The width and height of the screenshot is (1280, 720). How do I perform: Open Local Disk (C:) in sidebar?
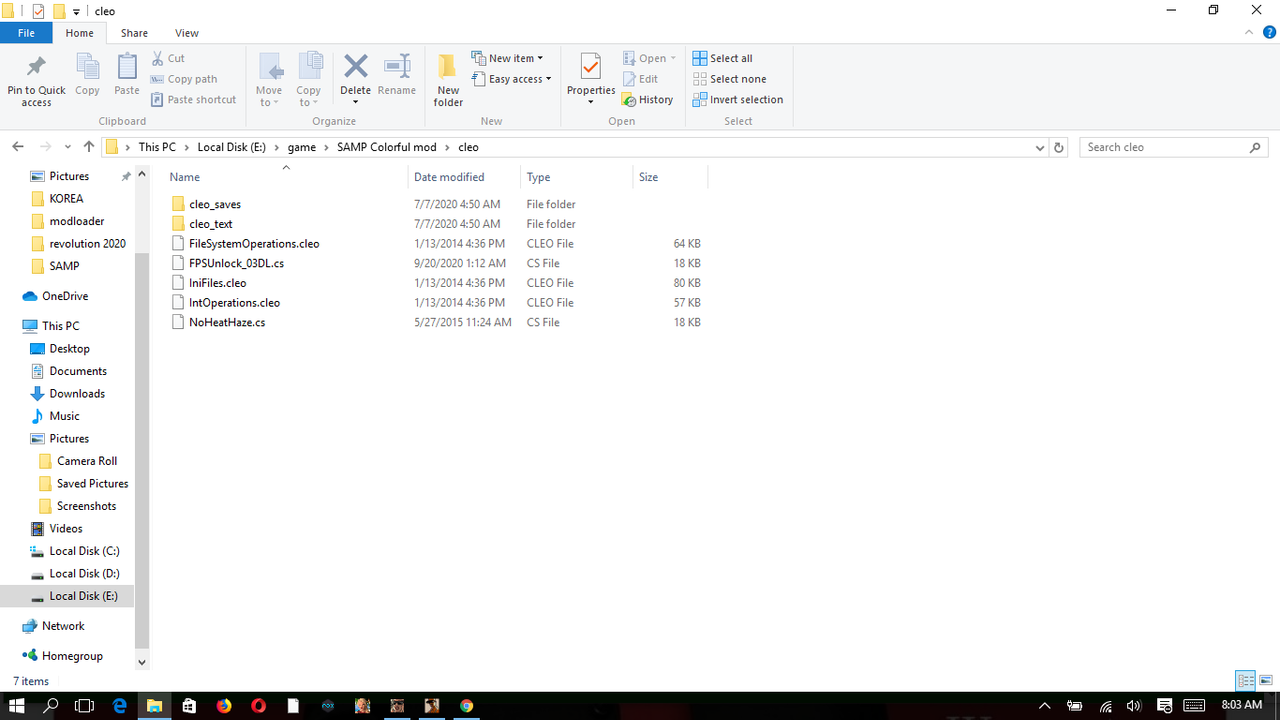pyautogui.click(x=84, y=551)
